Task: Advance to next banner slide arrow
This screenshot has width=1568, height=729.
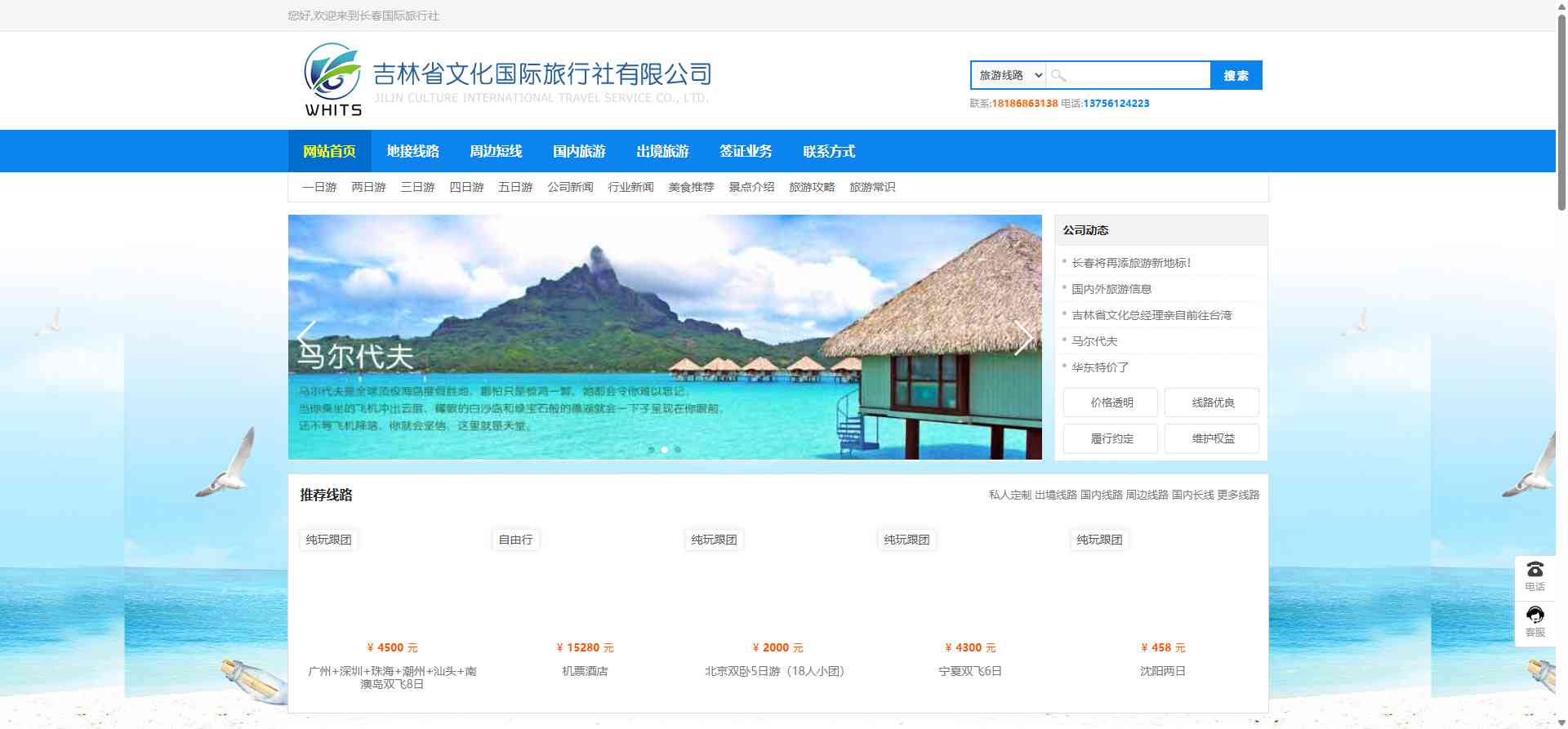Action: [x=1023, y=337]
